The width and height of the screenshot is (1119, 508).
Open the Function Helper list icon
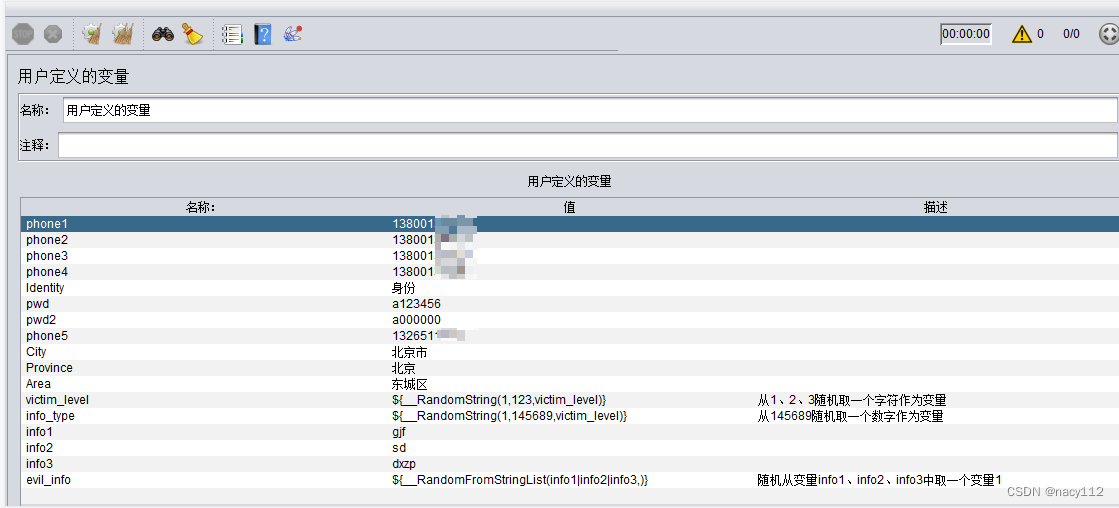pyautogui.click(x=233, y=34)
